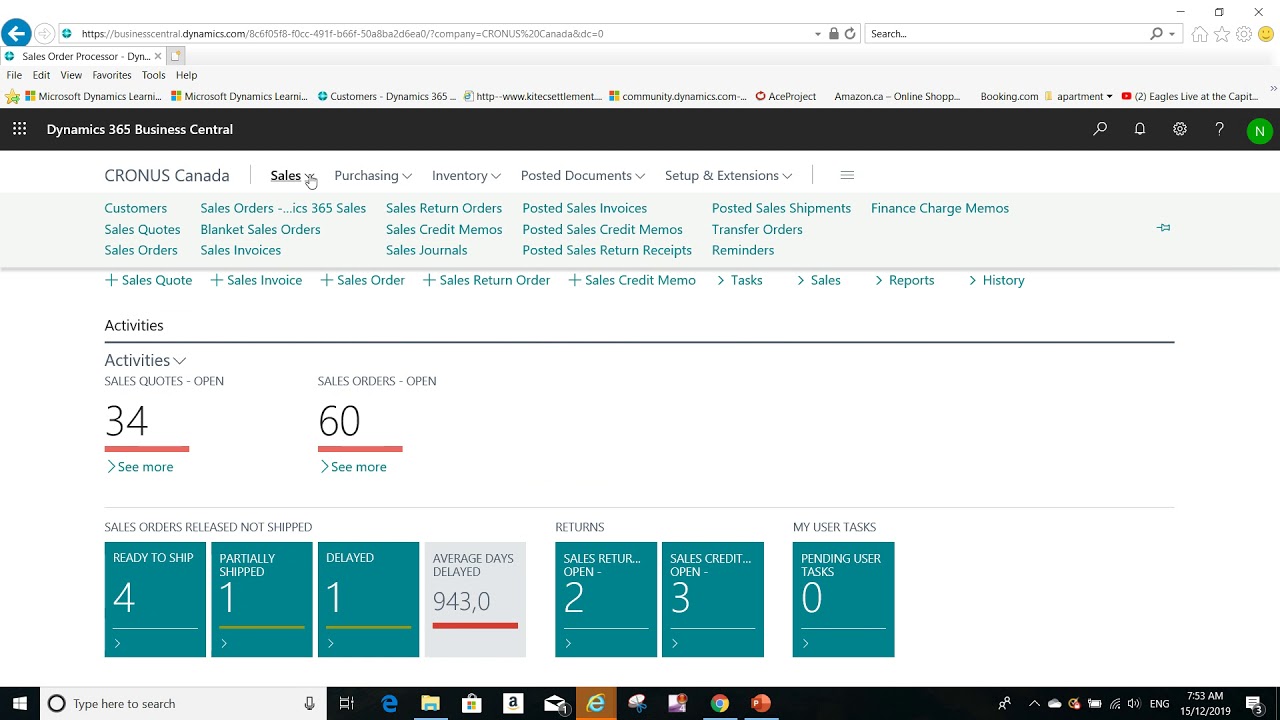
Task: Open PowerPoint from the taskbar
Action: (761, 704)
